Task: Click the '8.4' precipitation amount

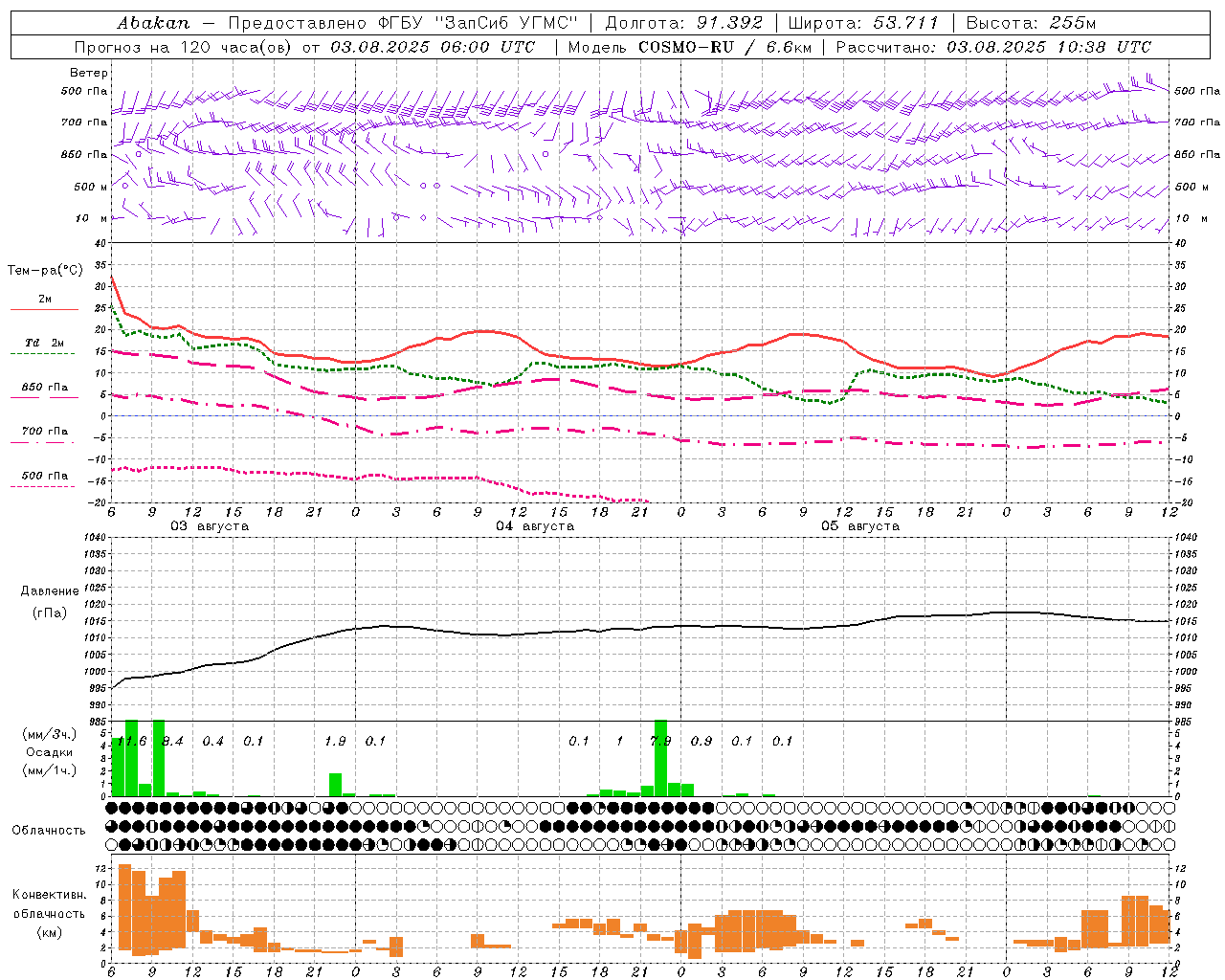Action: point(173,741)
